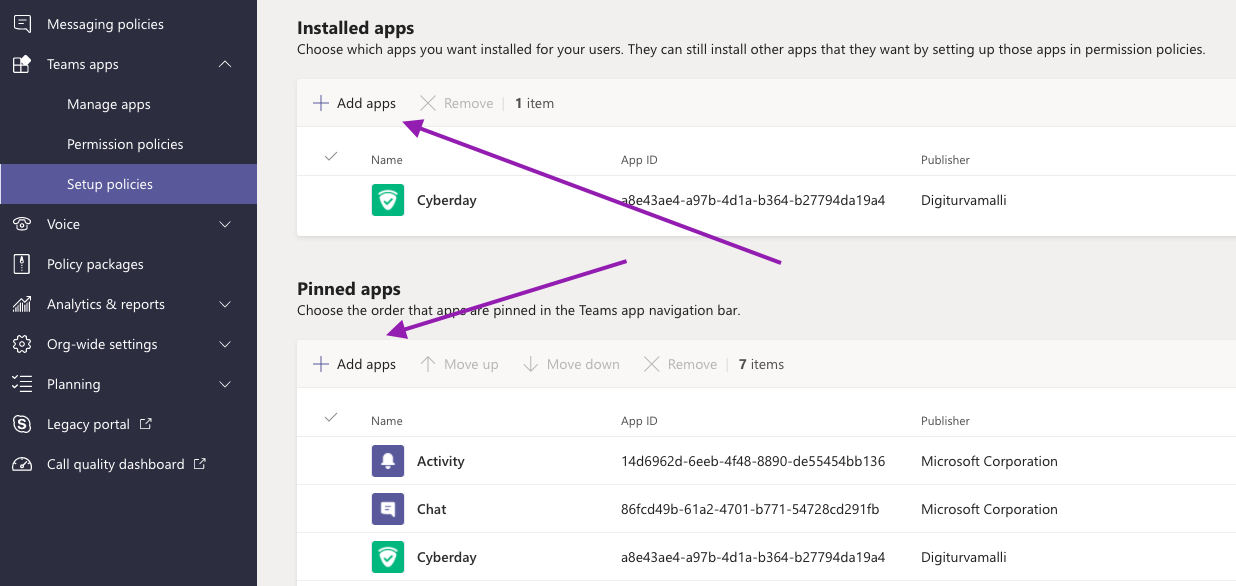This screenshot has width=1236, height=586.
Task: Click Cyberday app ID in Installed apps table
Action: click(753, 200)
